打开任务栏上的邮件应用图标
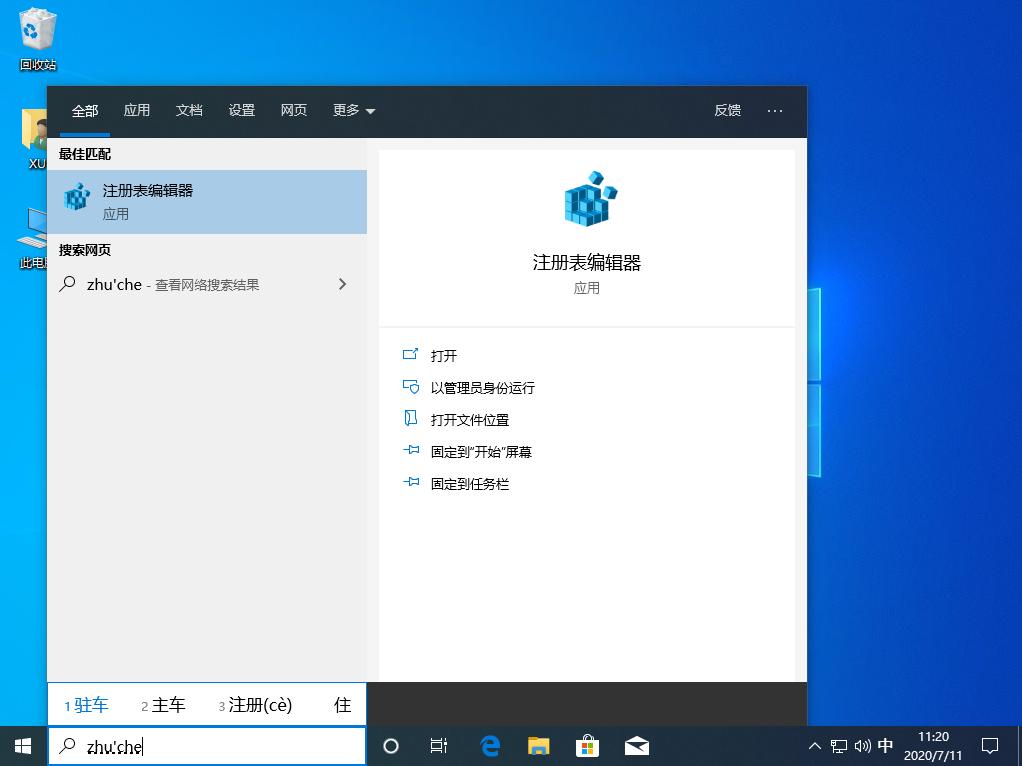1022x766 pixels. tap(636, 745)
